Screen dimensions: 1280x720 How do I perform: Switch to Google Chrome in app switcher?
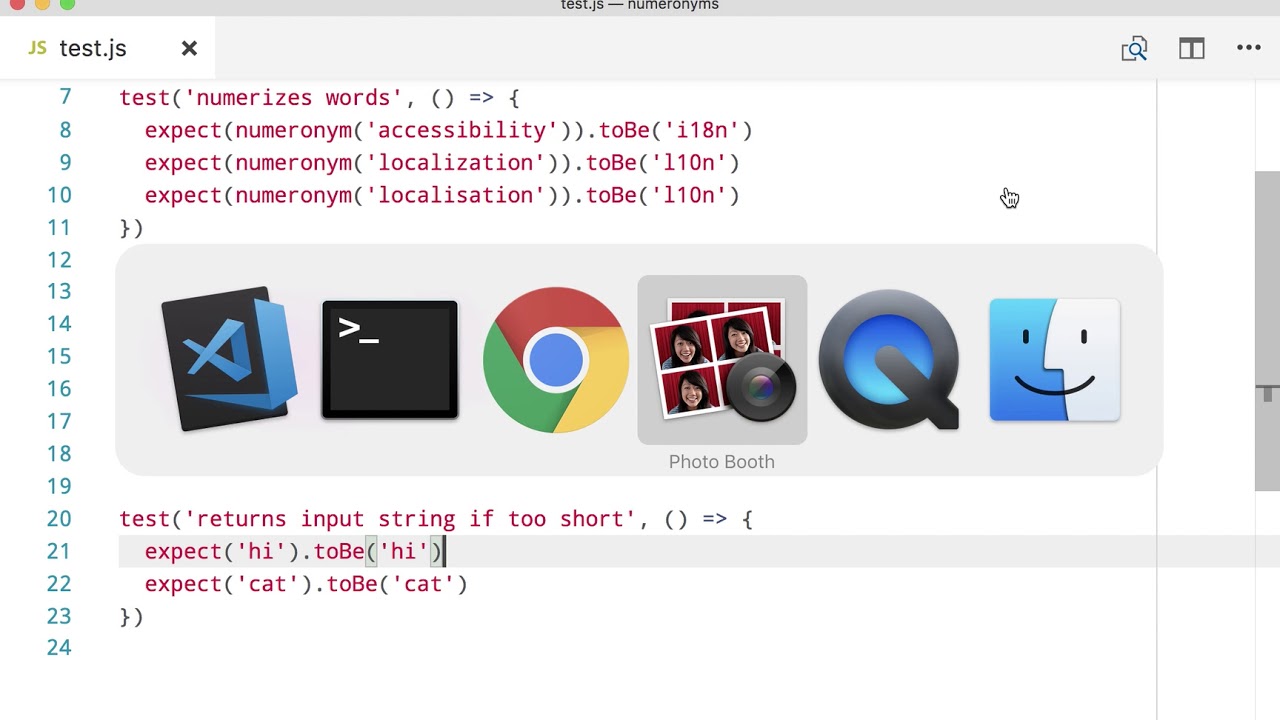[556, 360]
